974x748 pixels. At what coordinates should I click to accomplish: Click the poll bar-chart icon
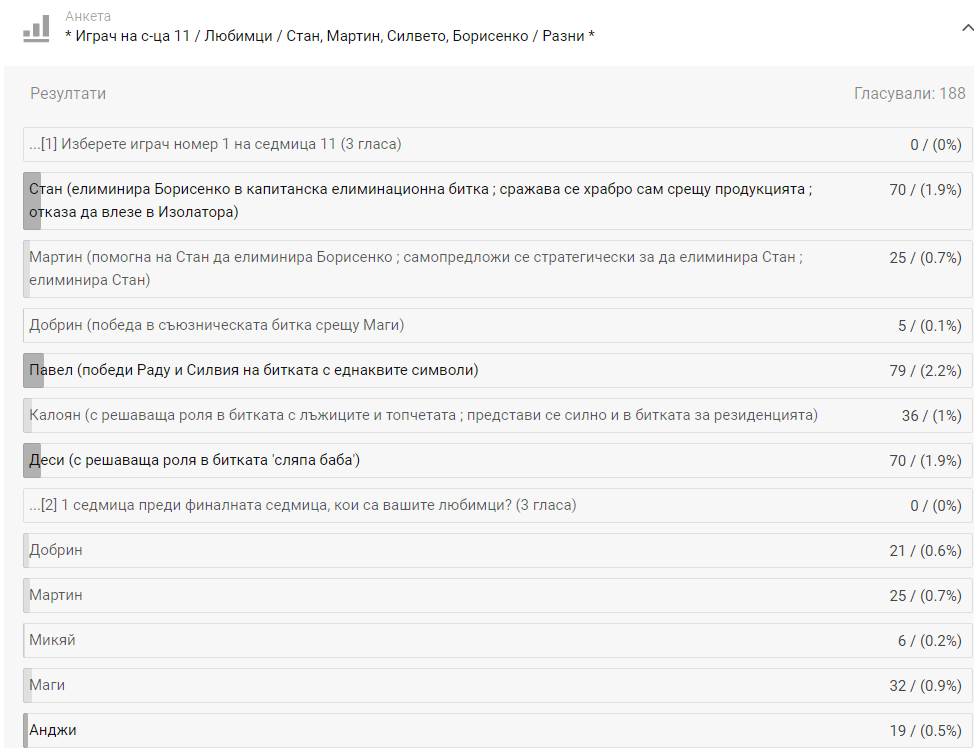pyautogui.click(x=36, y=28)
